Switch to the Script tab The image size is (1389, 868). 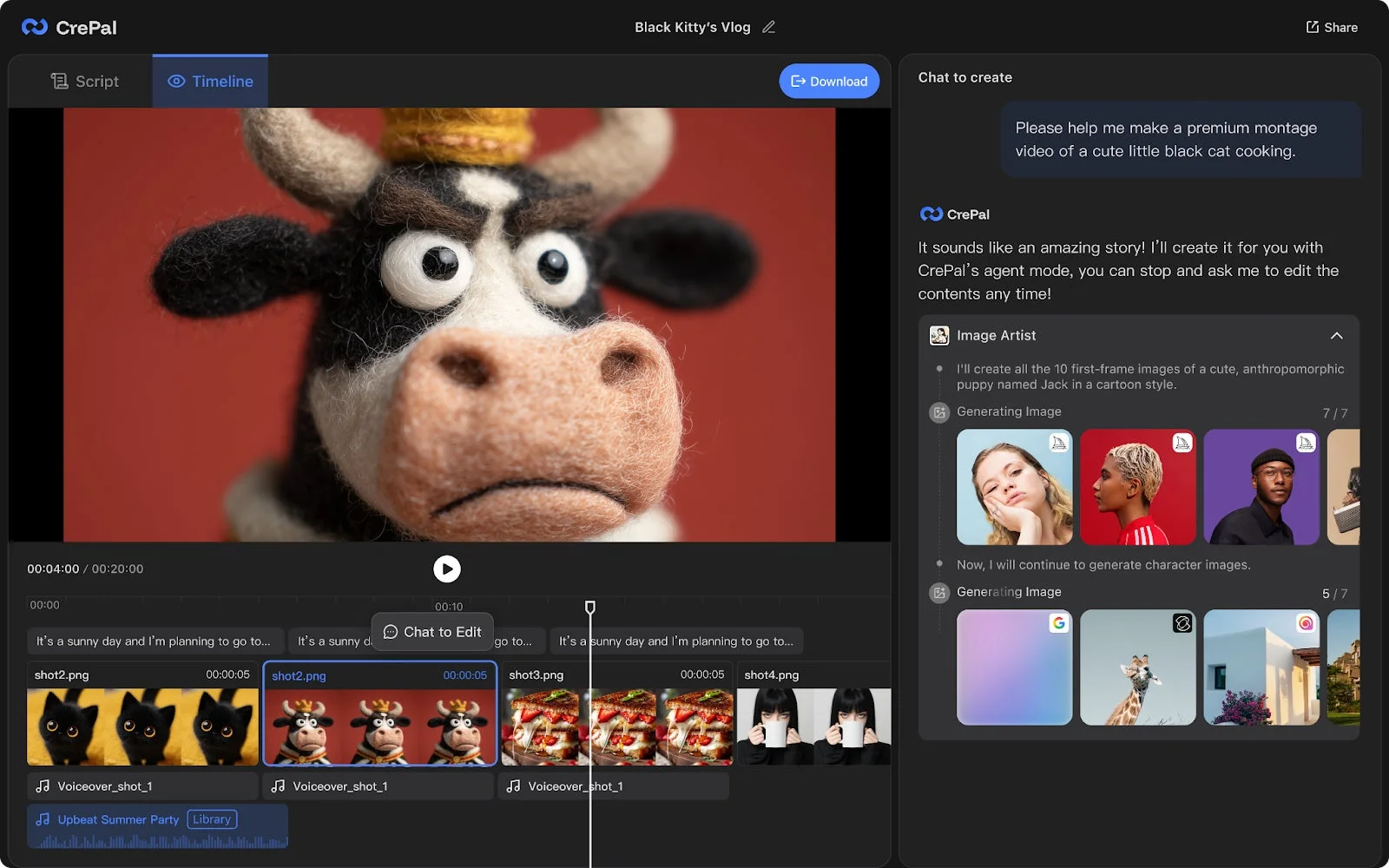pos(84,81)
